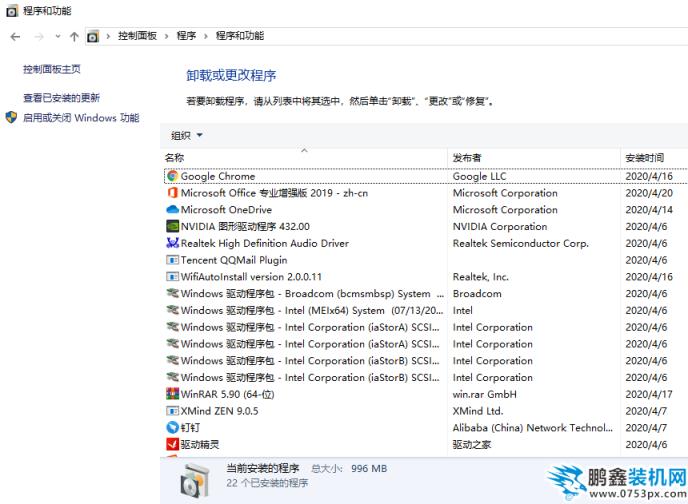The image size is (688, 504).
Task: Click the Microsoft Office 2019 icon
Action: 172,193
